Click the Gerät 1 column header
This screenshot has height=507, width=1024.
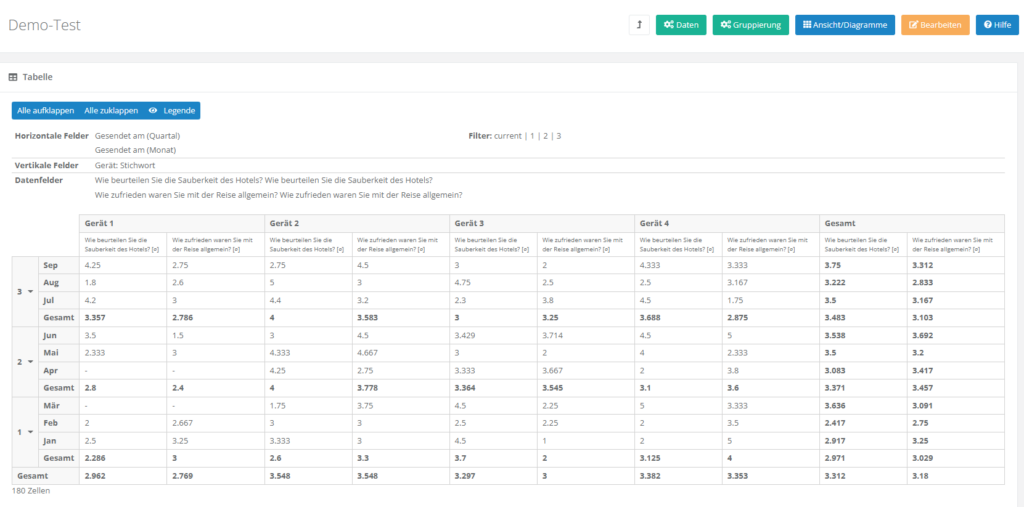coord(100,223)
